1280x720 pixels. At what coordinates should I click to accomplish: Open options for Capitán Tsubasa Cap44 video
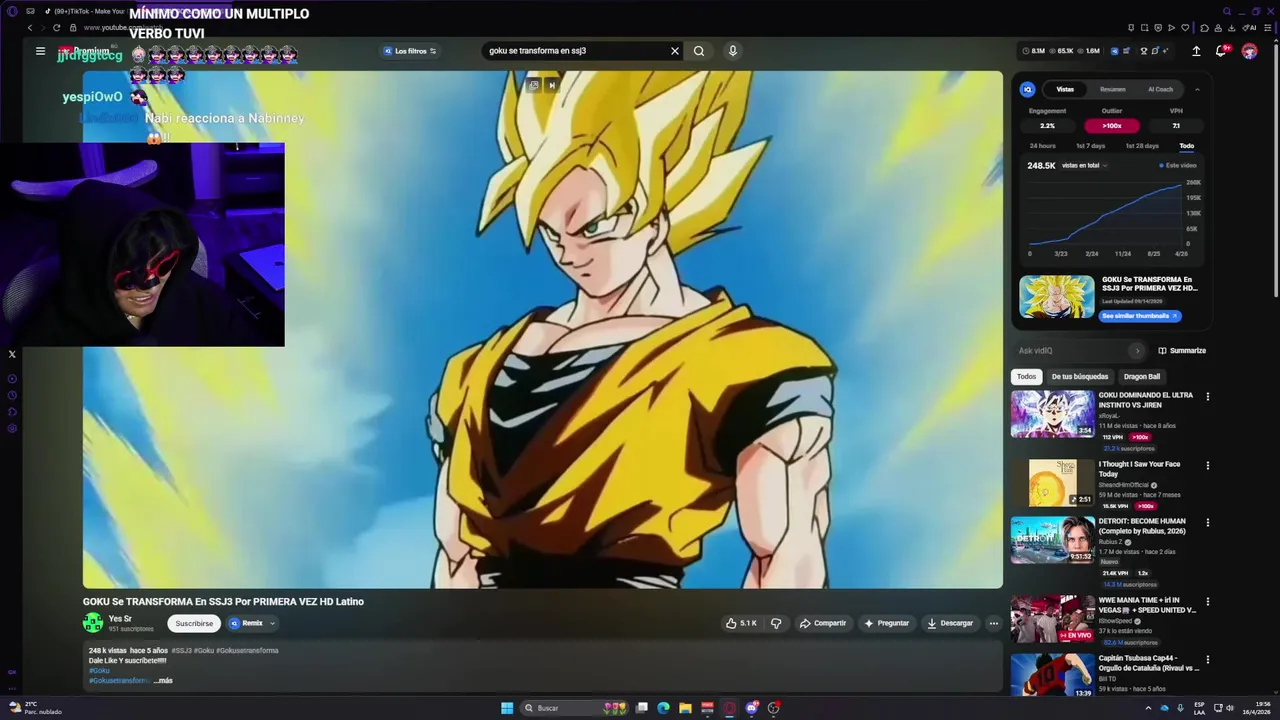coord(1207,660)
